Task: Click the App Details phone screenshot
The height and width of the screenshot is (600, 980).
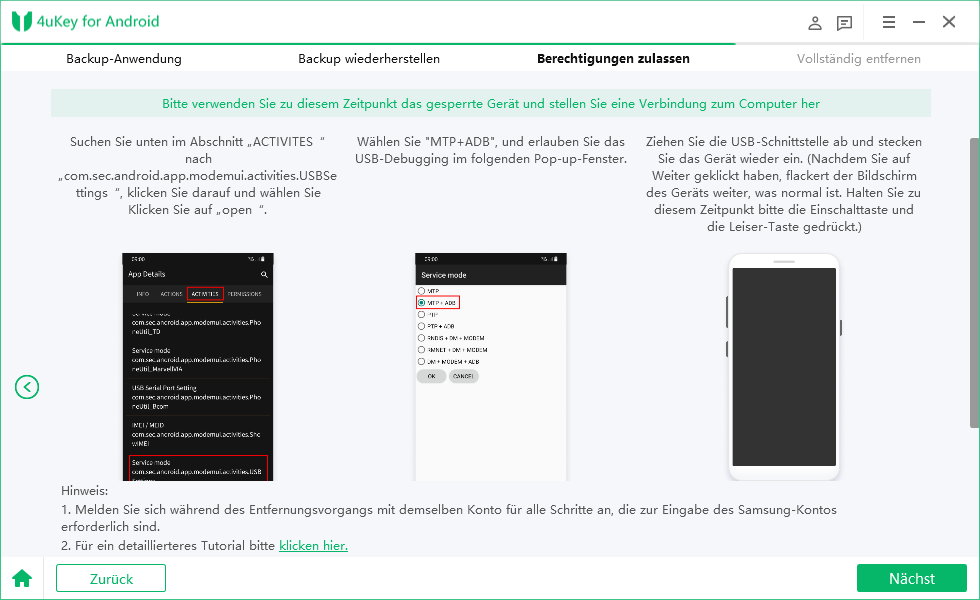Action: (198, 367)
